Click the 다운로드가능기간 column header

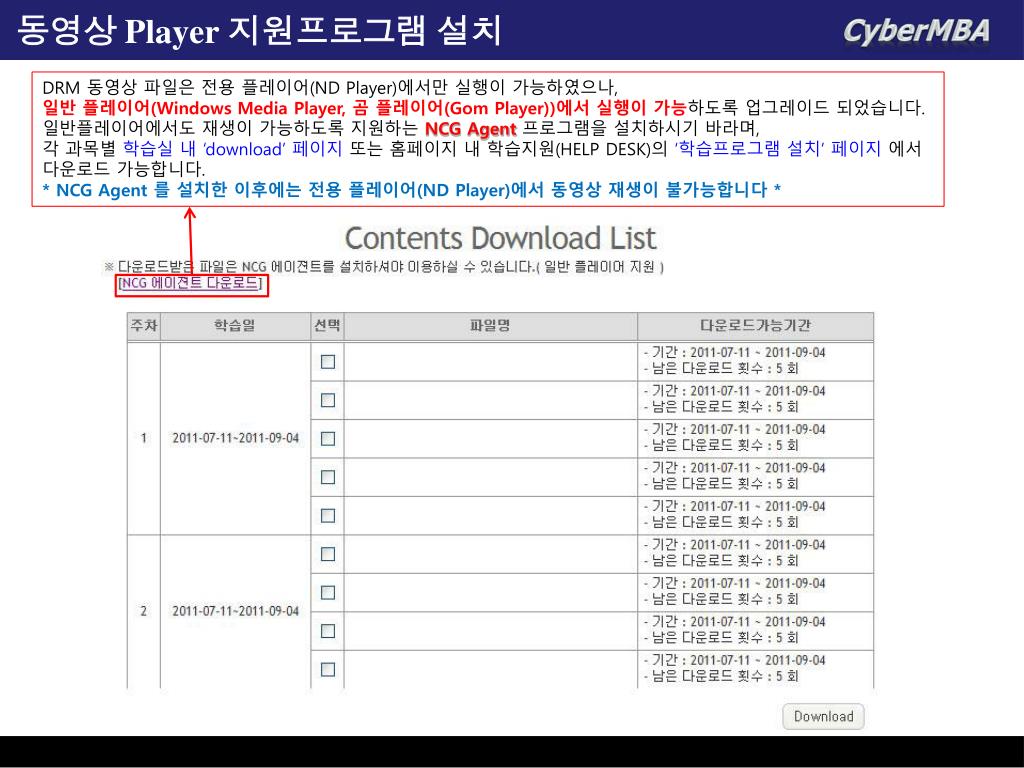click(756, 326)
